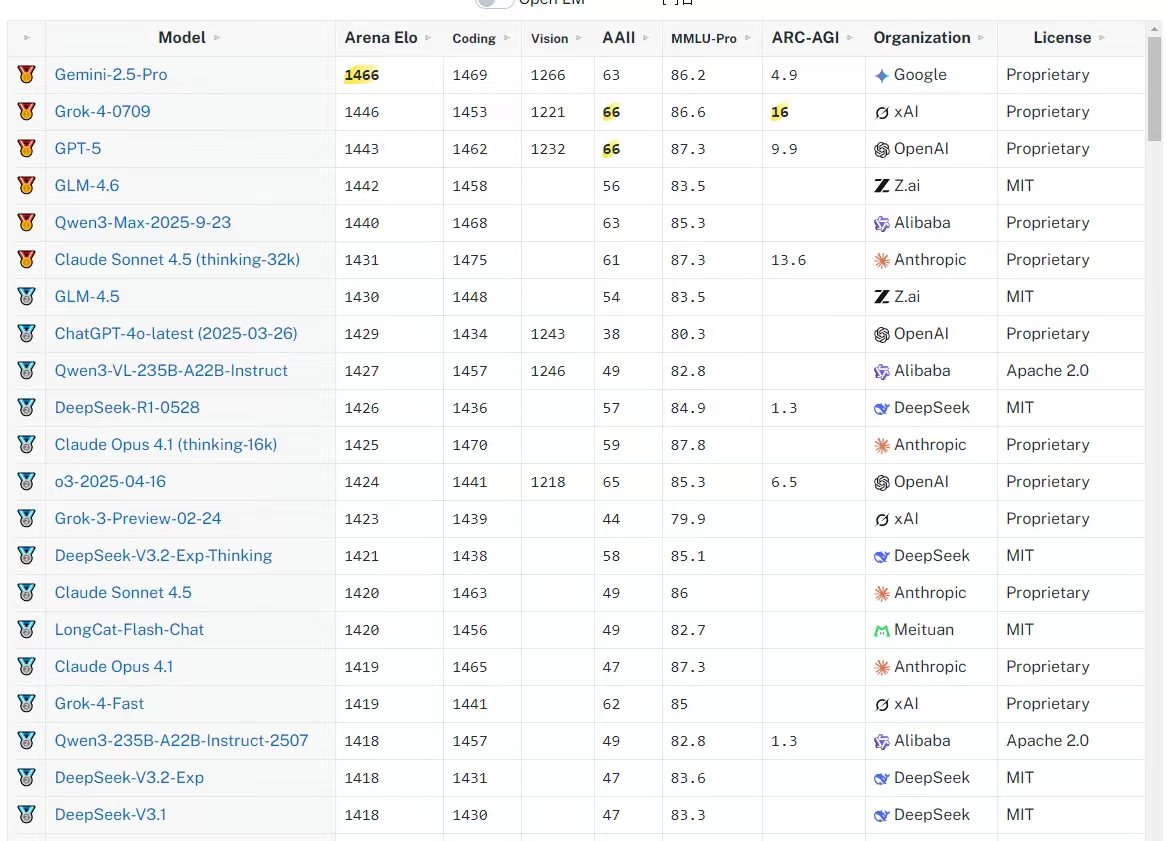Screen dimensions: 1167x841
Task: Click Anthropic logo in Claude Sonnet 4.5 (thinking-32k) row
Action: [x=882, y=260]
